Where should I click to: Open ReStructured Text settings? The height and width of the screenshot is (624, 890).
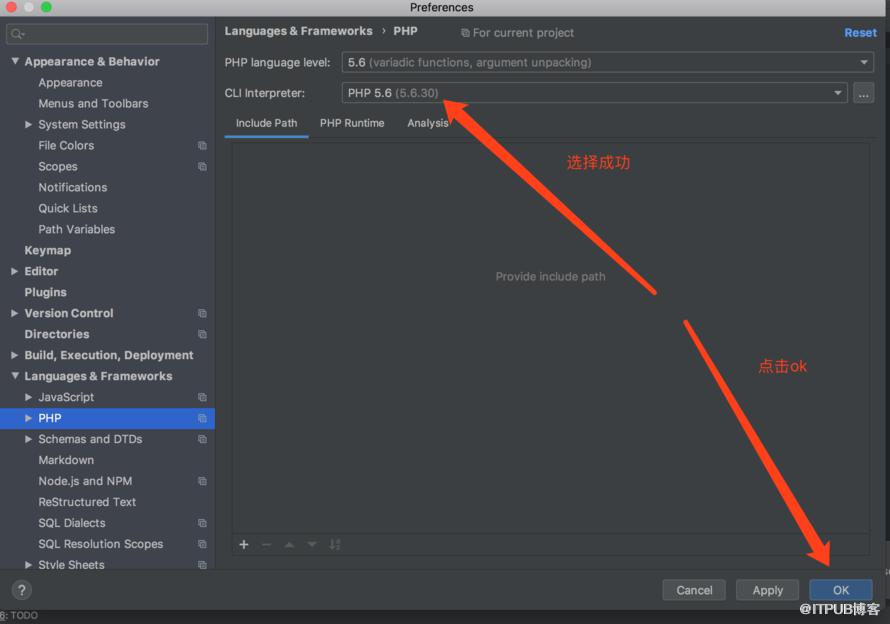pyautogui.click(x=87, y=502)
